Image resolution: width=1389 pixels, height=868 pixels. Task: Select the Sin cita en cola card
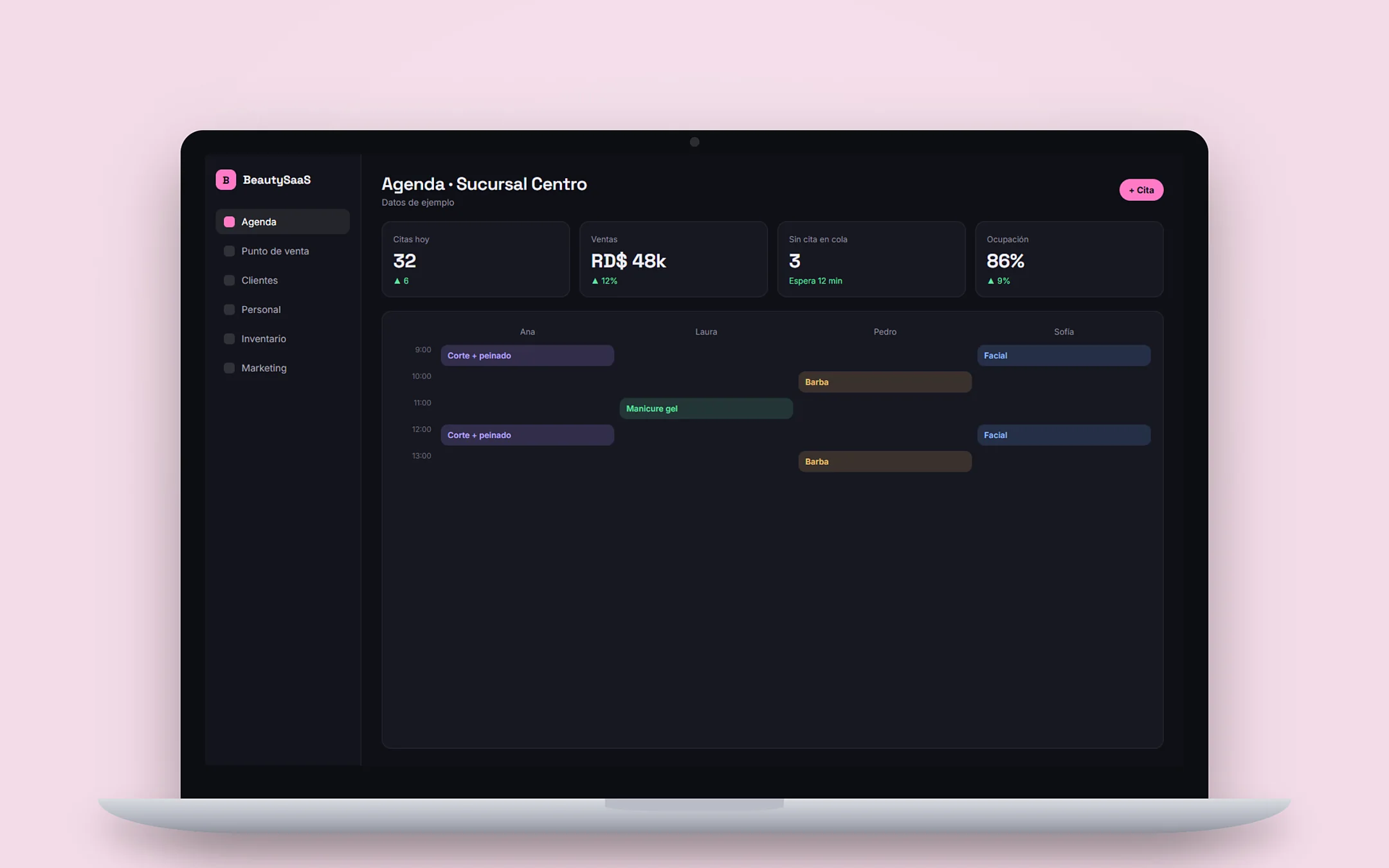871,259
